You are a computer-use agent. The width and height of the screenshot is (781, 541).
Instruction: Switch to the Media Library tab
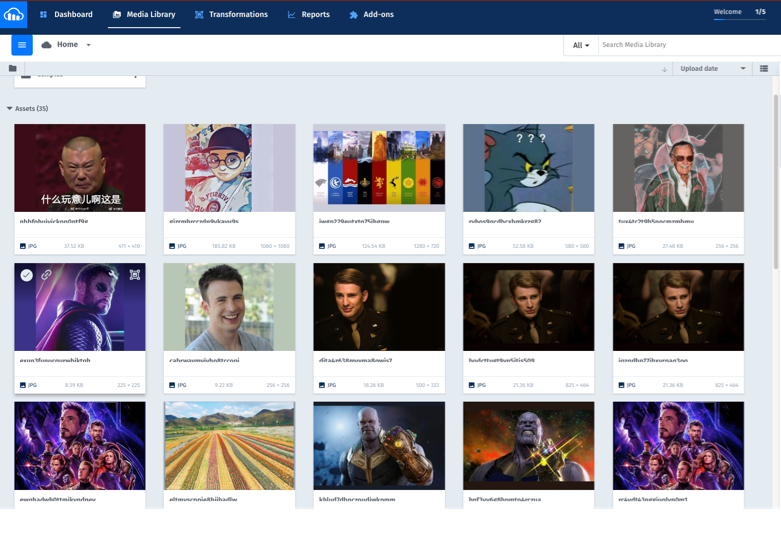pos(144,14)
